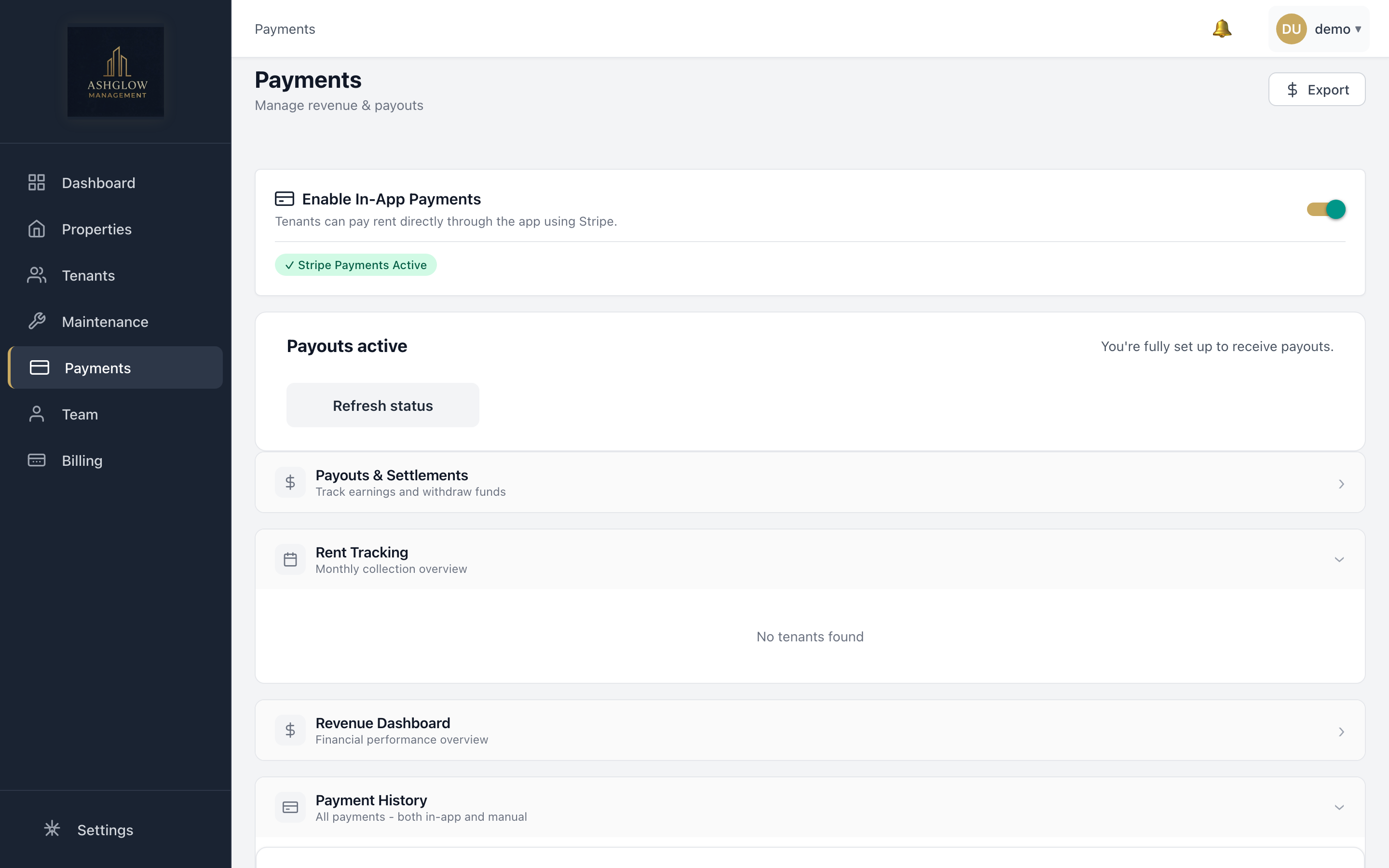Screen dimensions: 1389x868
Task: Go to Dashboard in sidebar
Action: [115, 183]
